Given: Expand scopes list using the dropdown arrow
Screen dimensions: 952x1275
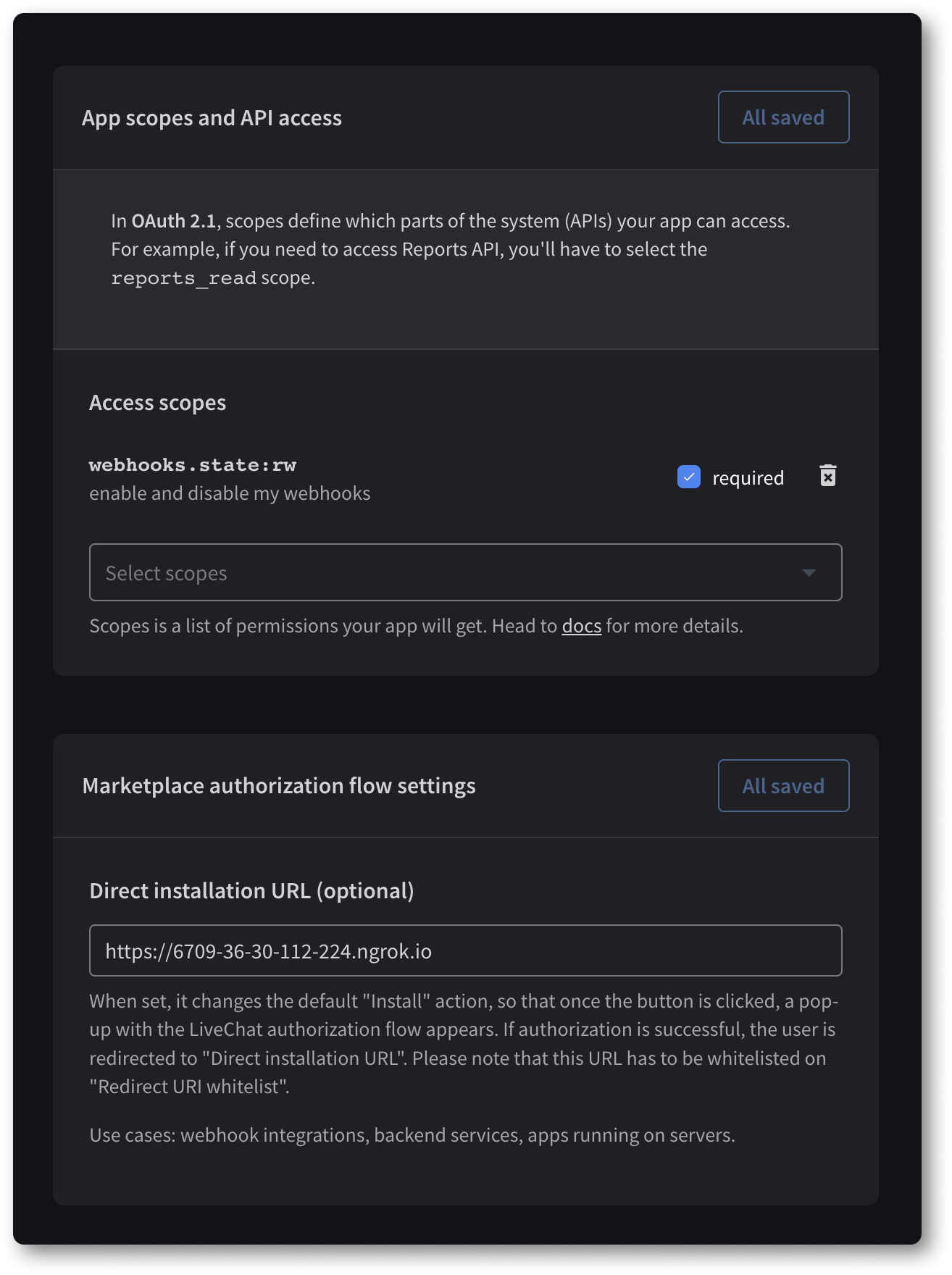Looking at the screenshot, I should pos(809,573).
